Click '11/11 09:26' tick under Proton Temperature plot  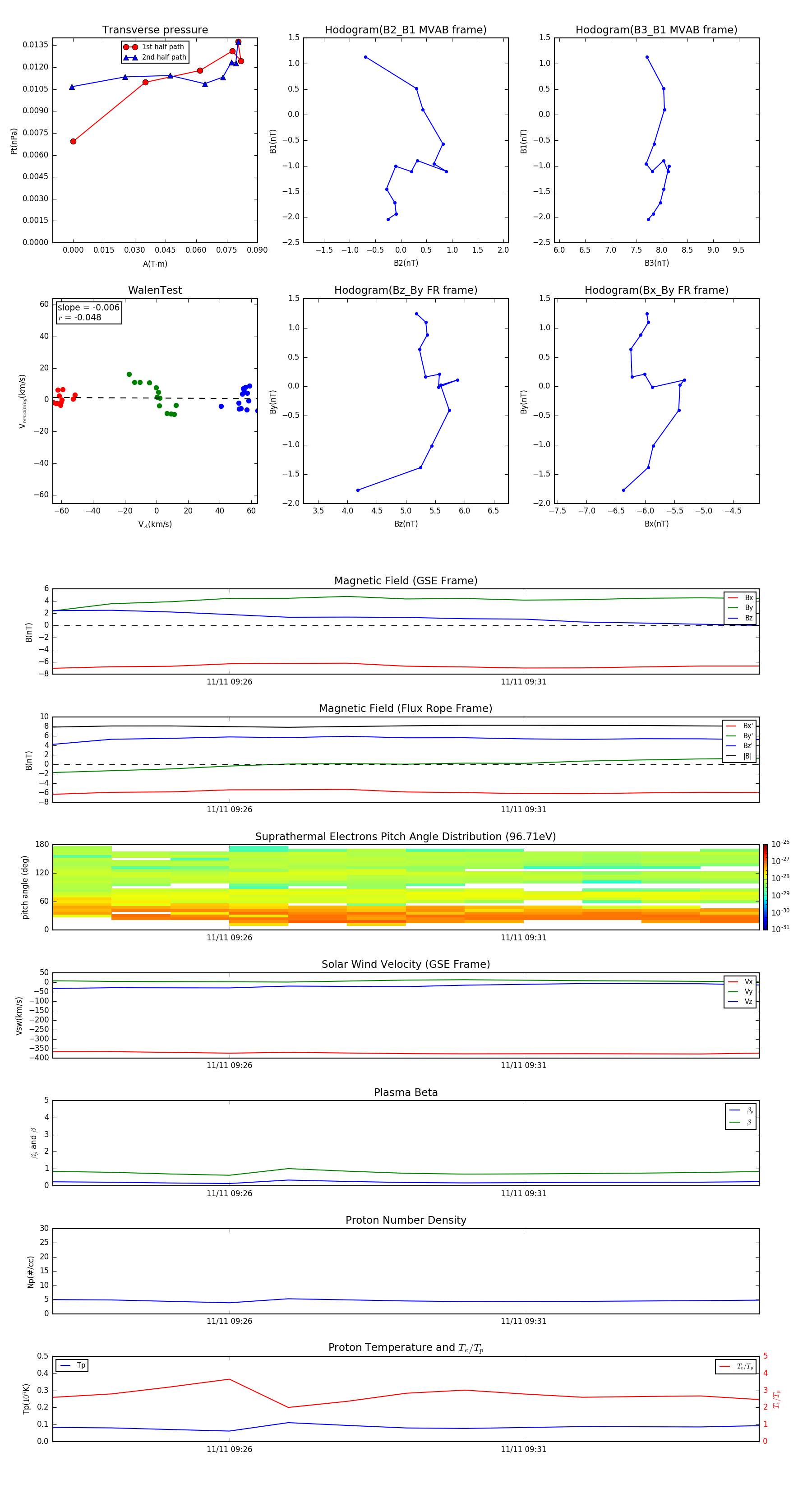pyautogui.click(x=230, y=1450)
